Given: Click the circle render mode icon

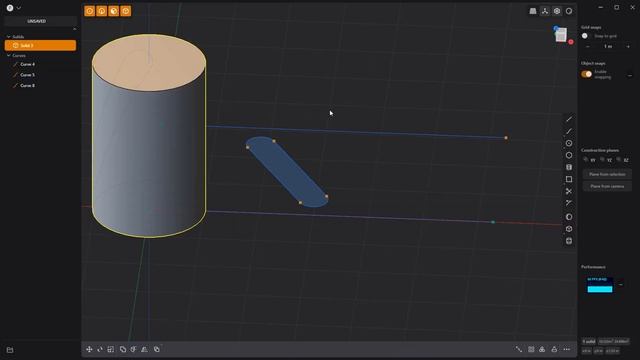Looking at the screenshot, I should click(x=569, y=11).
